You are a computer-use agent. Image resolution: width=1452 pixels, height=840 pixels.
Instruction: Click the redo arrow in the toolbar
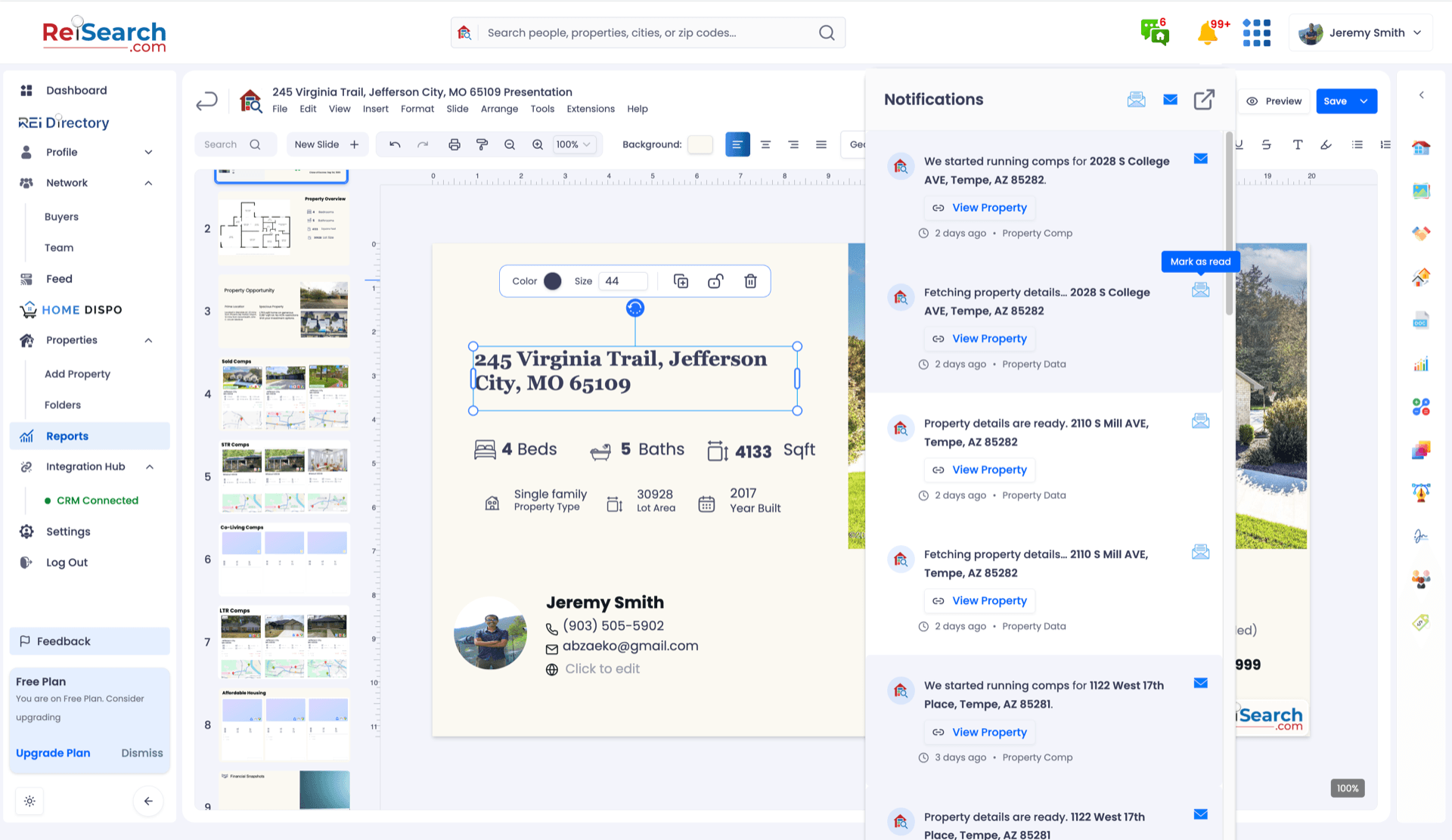tap(423, 144)
